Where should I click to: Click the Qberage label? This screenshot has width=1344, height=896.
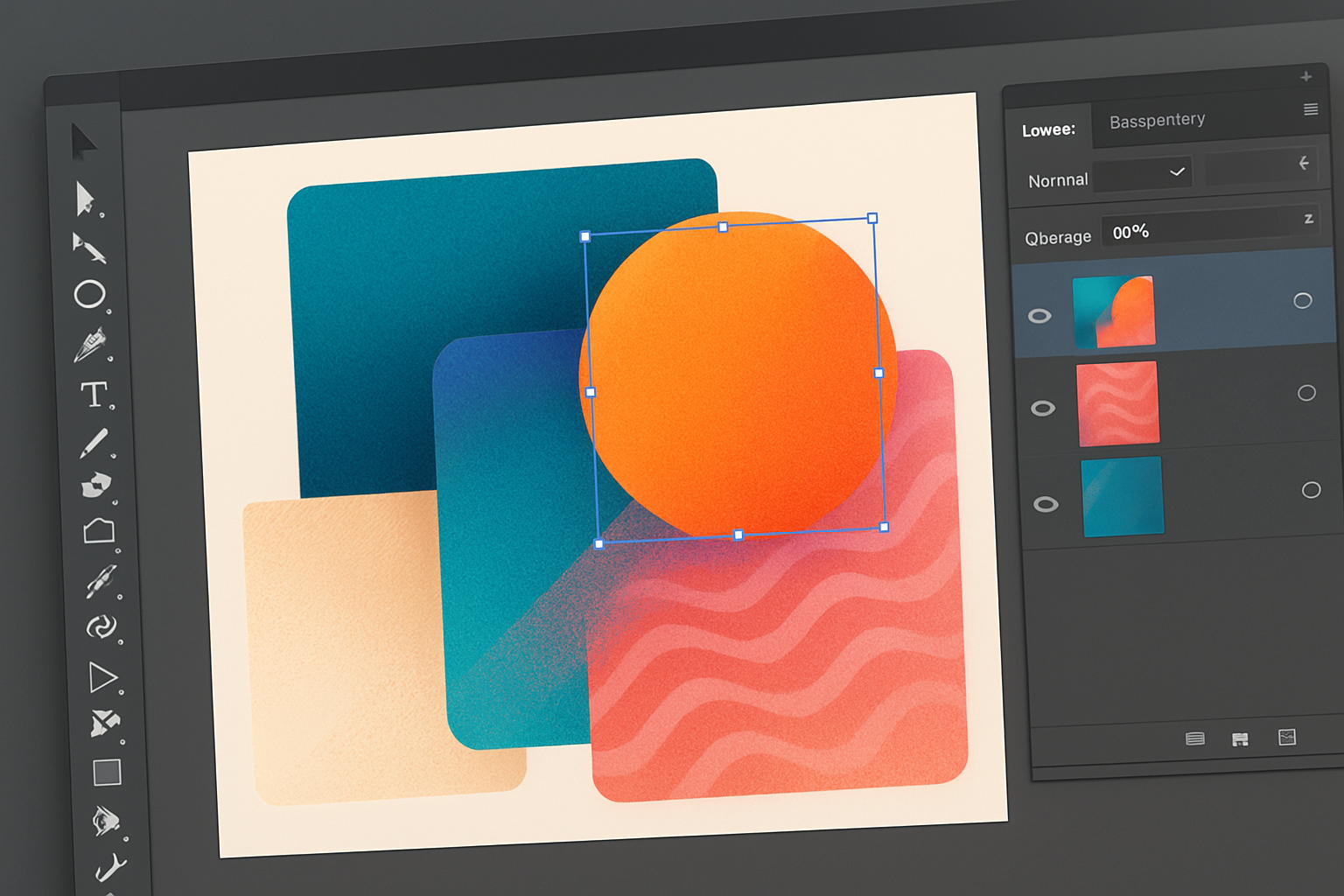click(x=1058, y=237)
